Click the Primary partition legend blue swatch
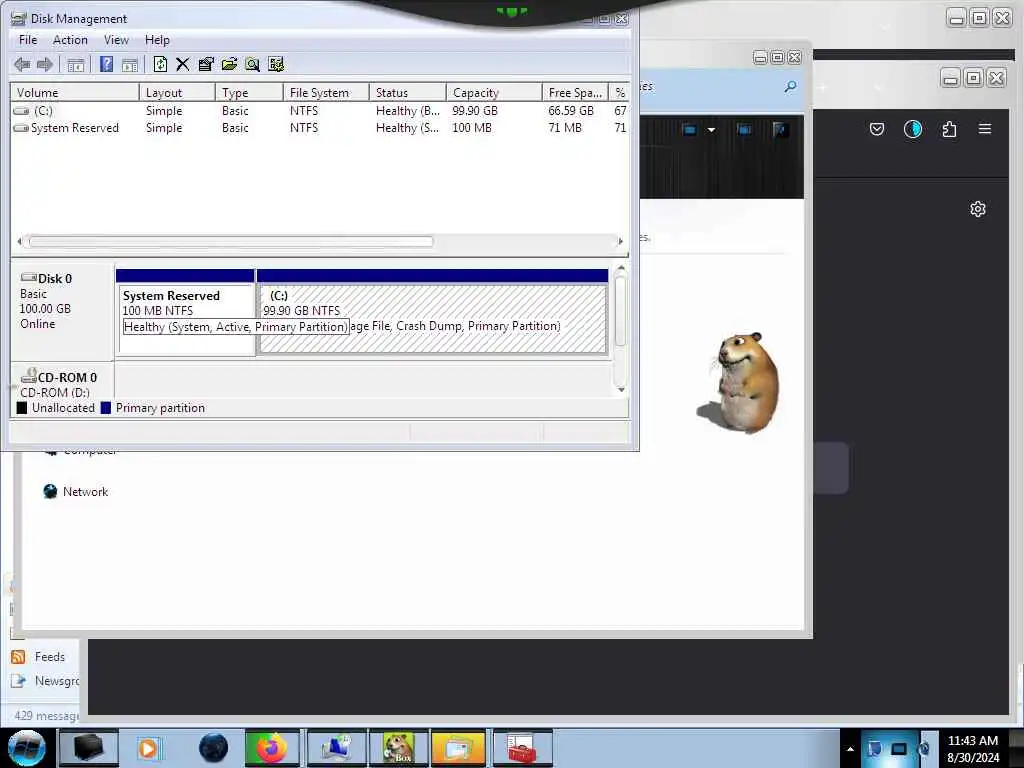 [105, 408]
